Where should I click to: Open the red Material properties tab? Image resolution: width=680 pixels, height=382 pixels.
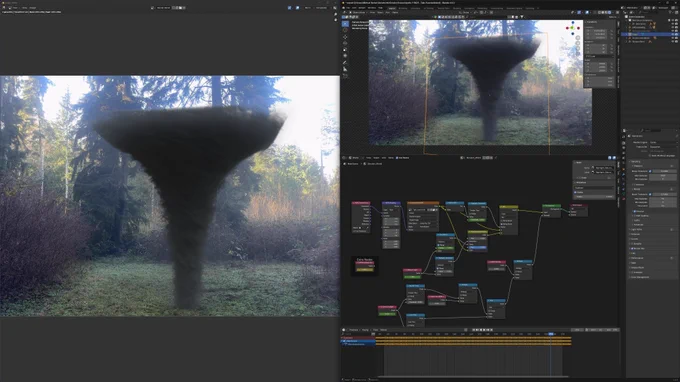pos(624,199)
